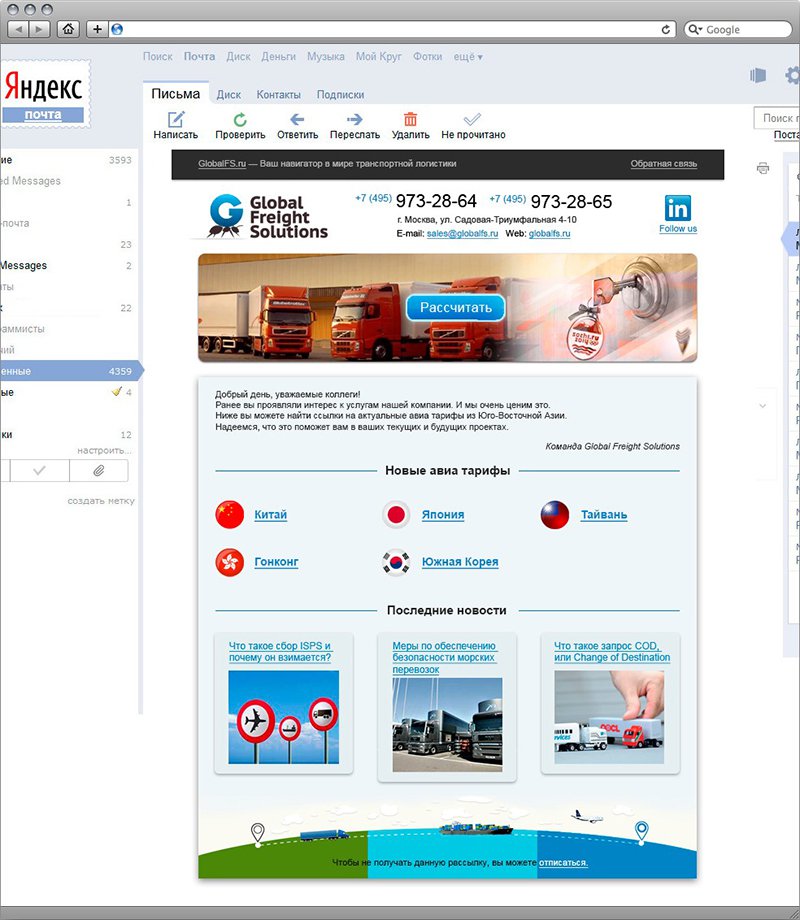Open the Google search engine dropdown
Viewport: 800px width, 920px height.
697,29
